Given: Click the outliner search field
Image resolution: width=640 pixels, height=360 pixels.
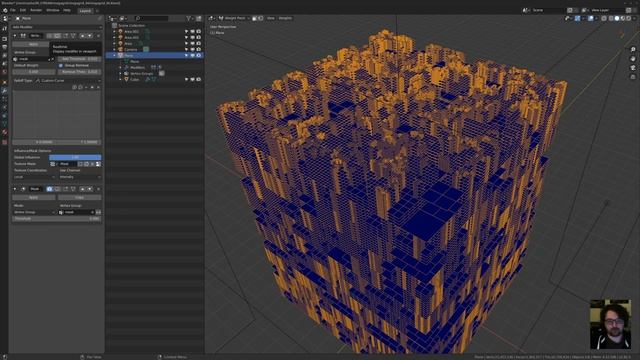Looking at the screenshot, I should click(x=151, y=18).
